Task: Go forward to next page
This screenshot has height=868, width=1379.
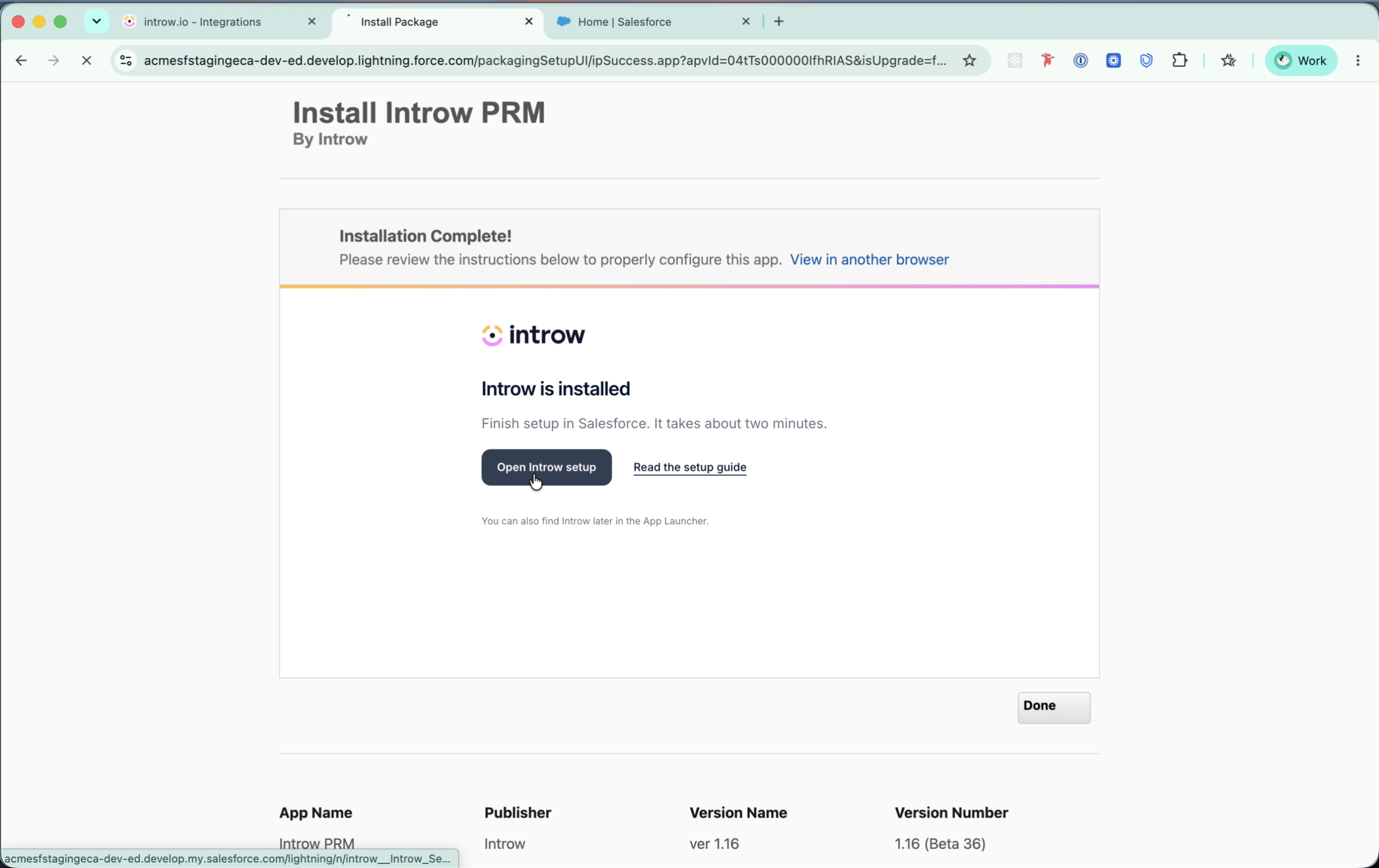Action: point(54,61)
